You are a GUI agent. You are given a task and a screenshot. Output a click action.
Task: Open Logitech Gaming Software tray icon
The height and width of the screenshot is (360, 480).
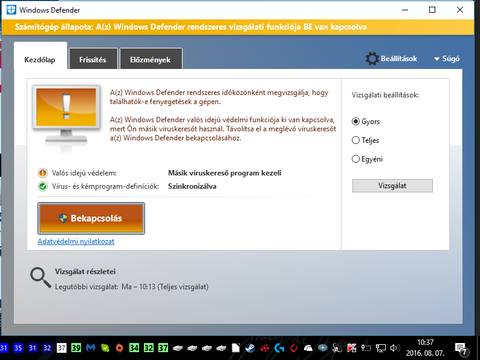tap(279, 348)
